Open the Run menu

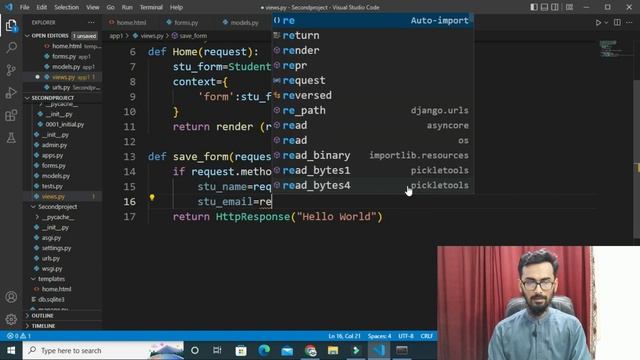127,7
